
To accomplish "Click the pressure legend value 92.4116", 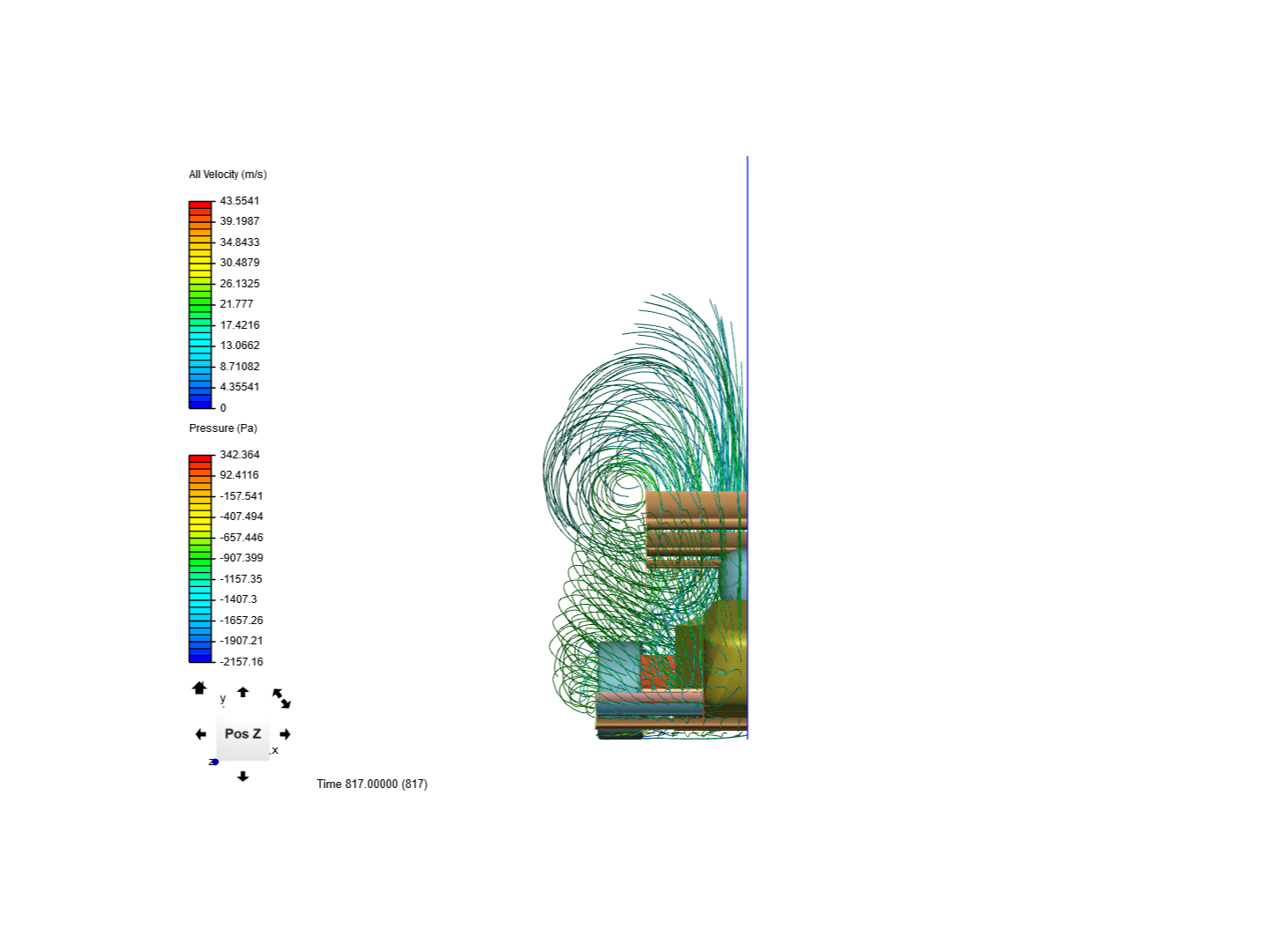I will pyautogui.click(x=240, y=475).
